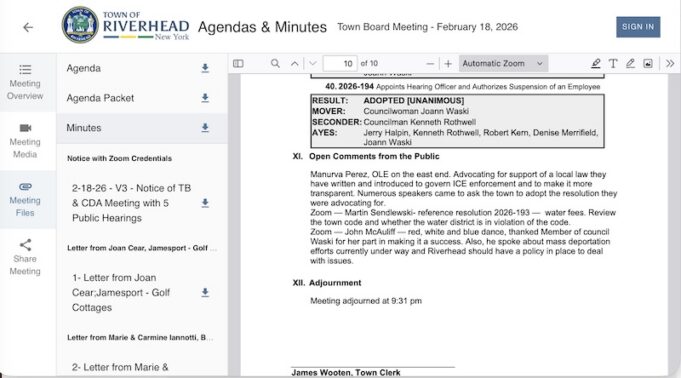Screen dimensions: 681x378
Task: Open the Agenda Packet document
Action: [100, 98]
